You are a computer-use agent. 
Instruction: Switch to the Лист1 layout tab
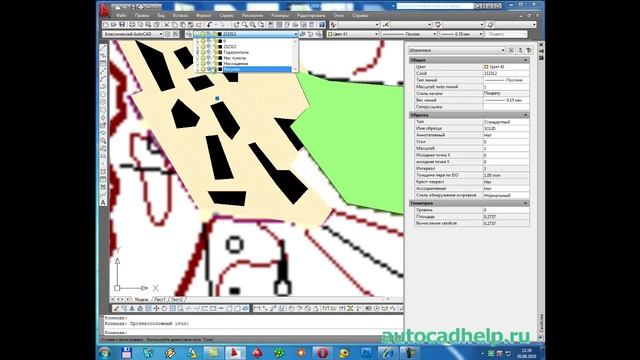point(160,300)
